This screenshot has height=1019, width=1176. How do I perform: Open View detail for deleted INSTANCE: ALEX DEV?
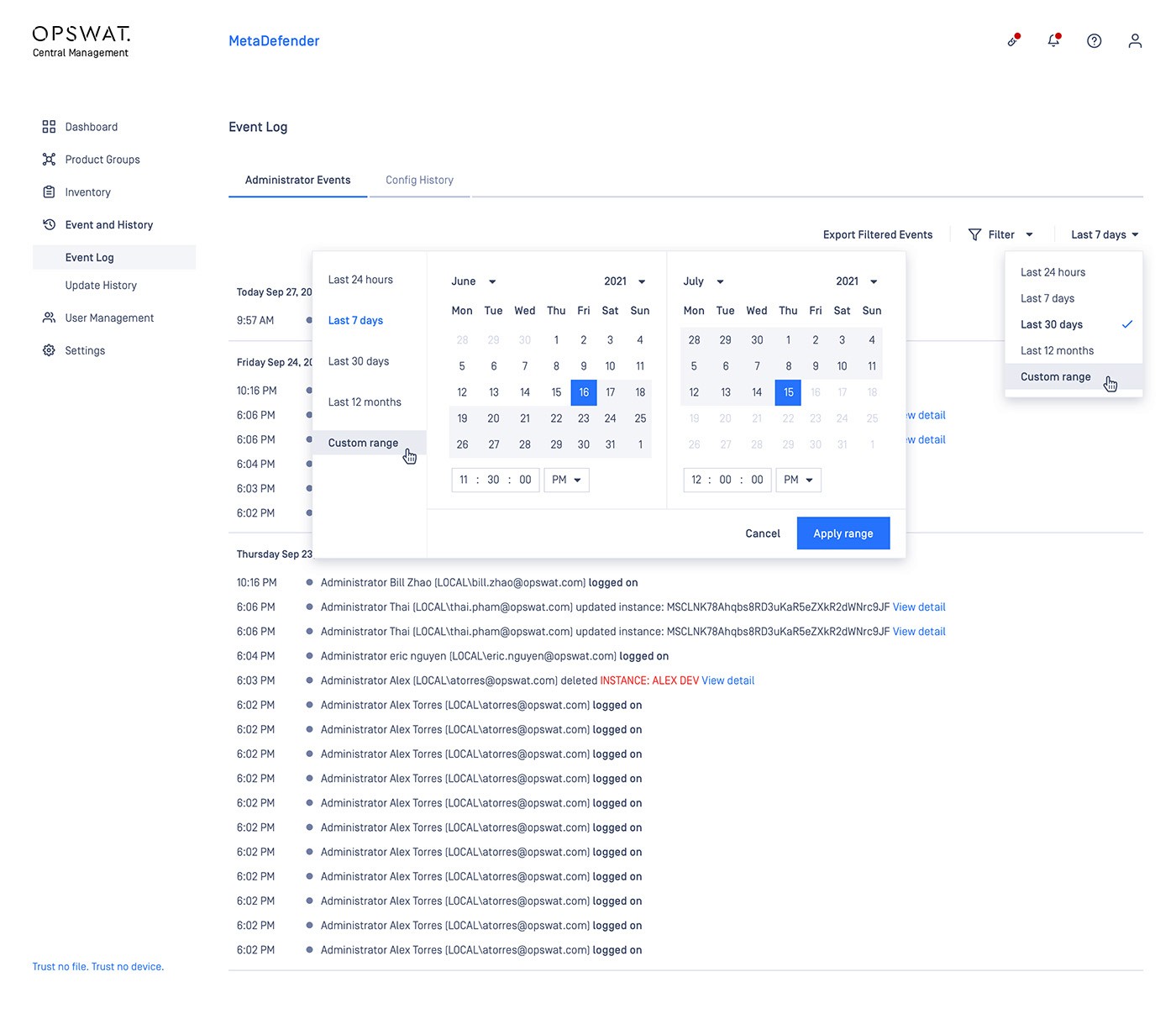pos(728,680)
